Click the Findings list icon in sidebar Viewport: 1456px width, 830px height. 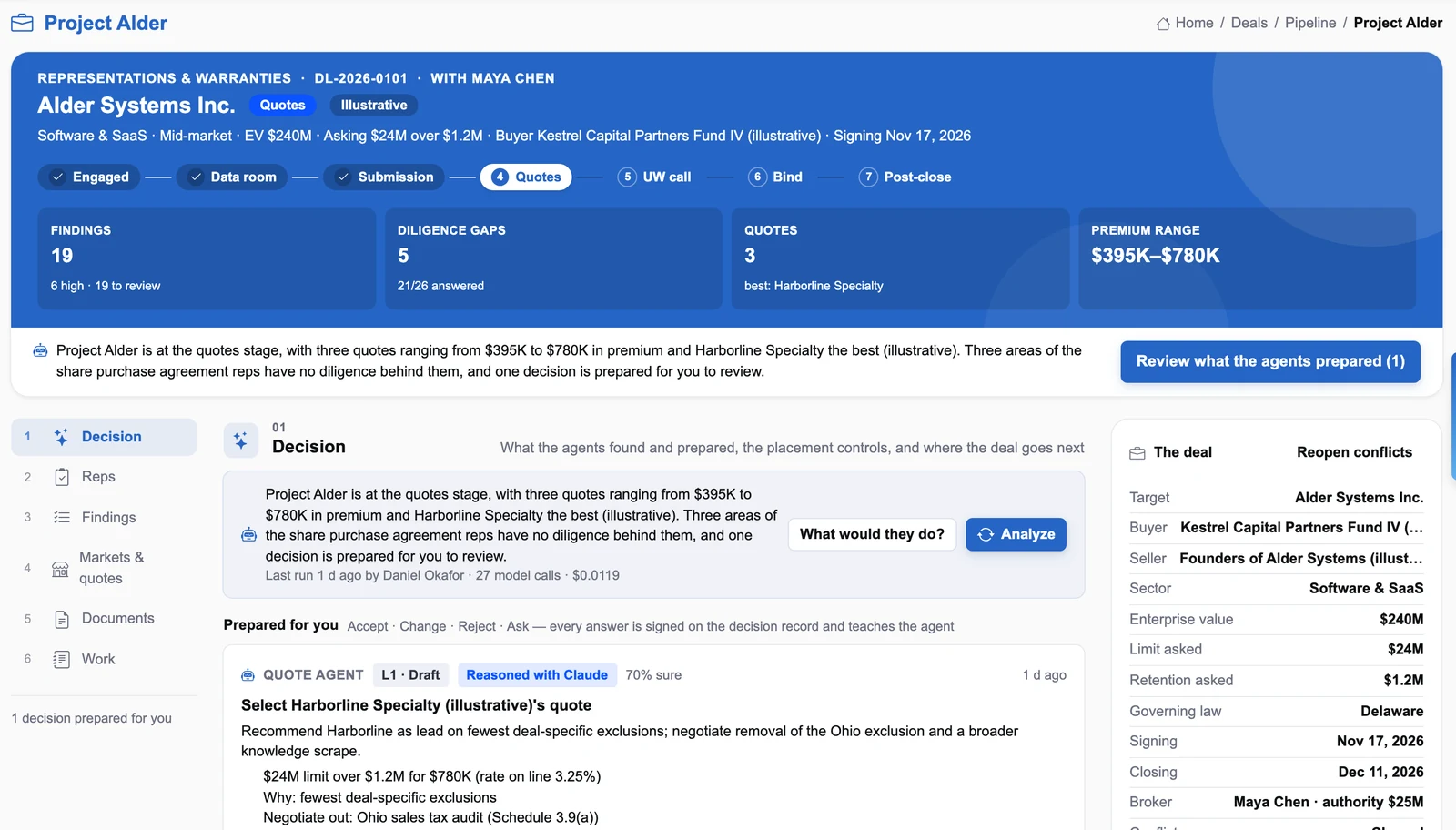coord(62,517)
